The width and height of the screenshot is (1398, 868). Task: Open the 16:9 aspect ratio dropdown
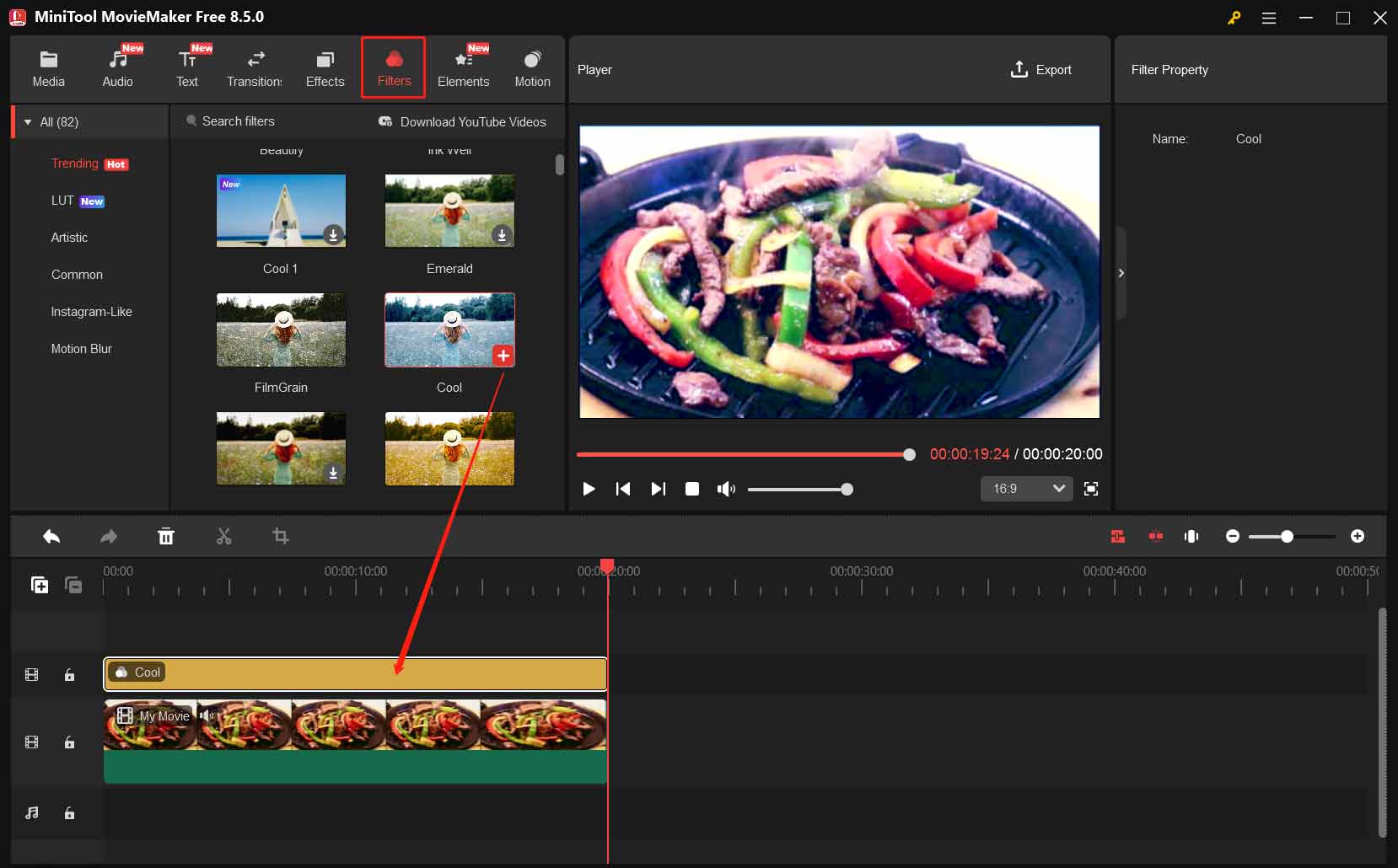pyautogui.click(x=1026, y=489)
